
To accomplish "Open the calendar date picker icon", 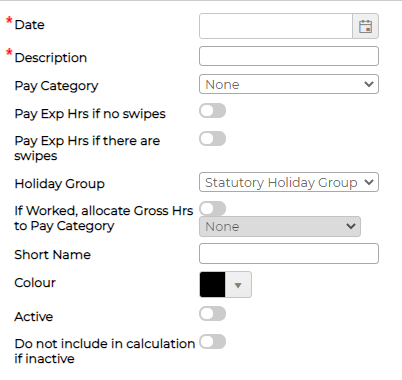I will [x=365, y=26].
